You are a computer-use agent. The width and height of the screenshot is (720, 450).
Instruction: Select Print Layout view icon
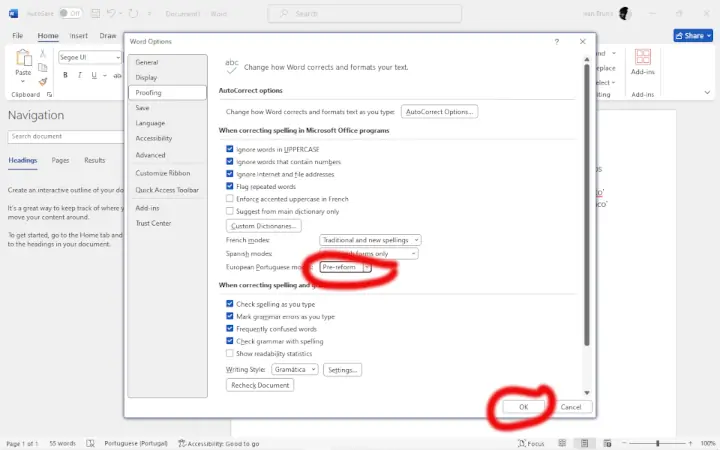(584, 443)
